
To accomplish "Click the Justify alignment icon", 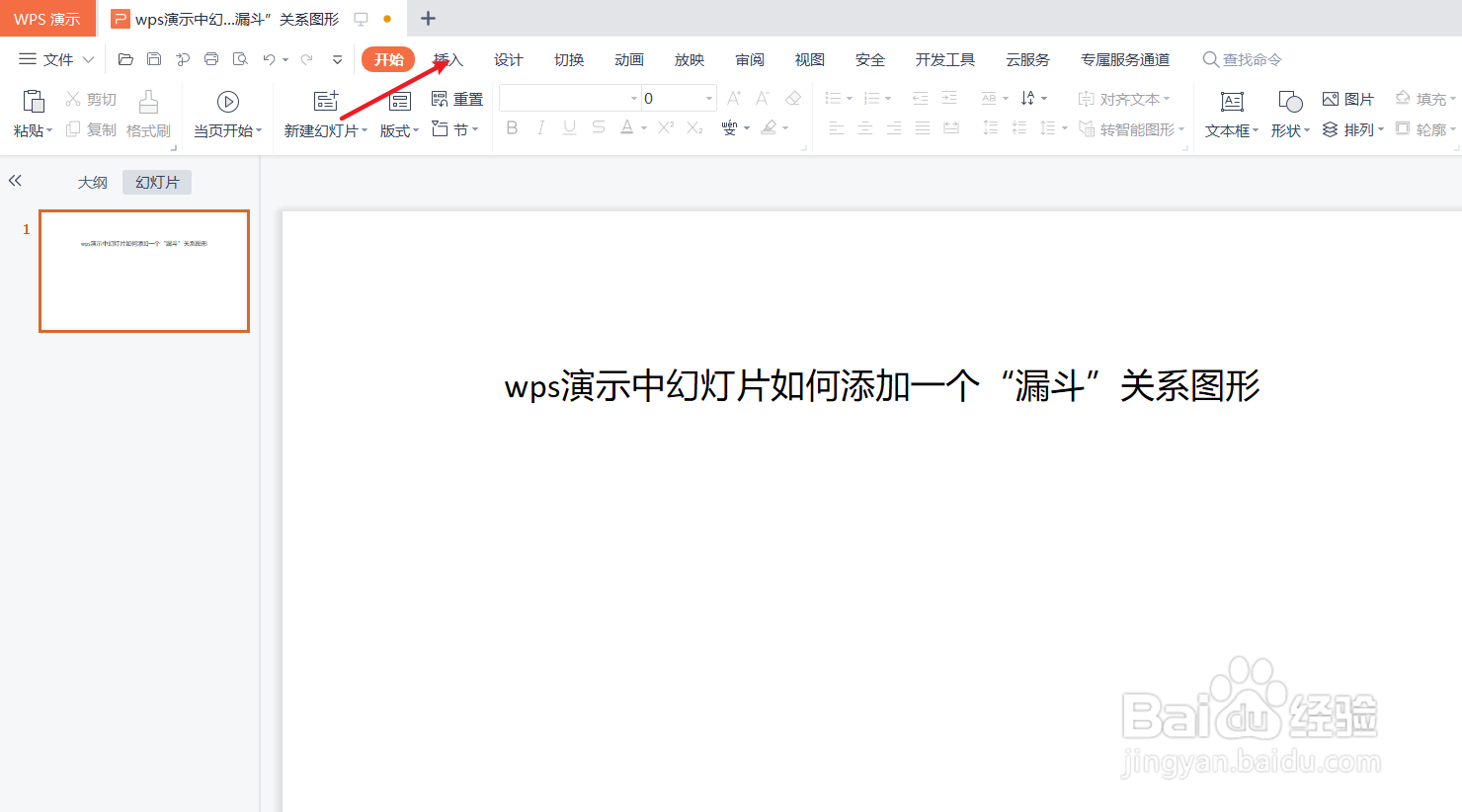I will [923, 128].
